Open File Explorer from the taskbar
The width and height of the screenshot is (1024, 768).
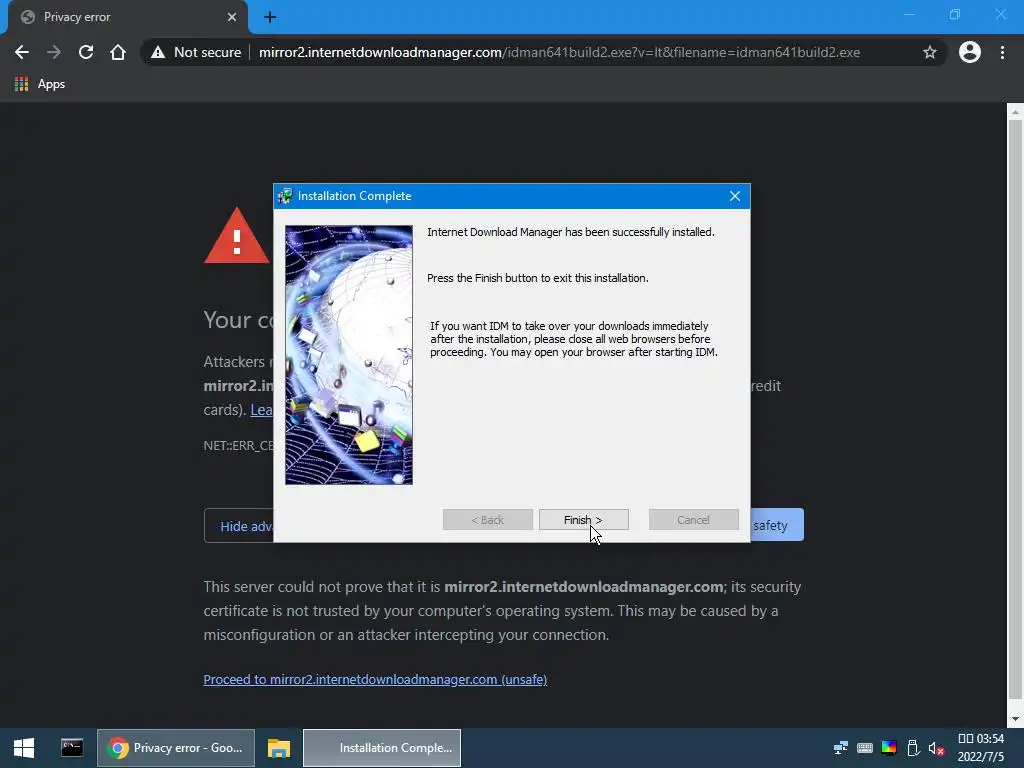(x=279, y=748)
